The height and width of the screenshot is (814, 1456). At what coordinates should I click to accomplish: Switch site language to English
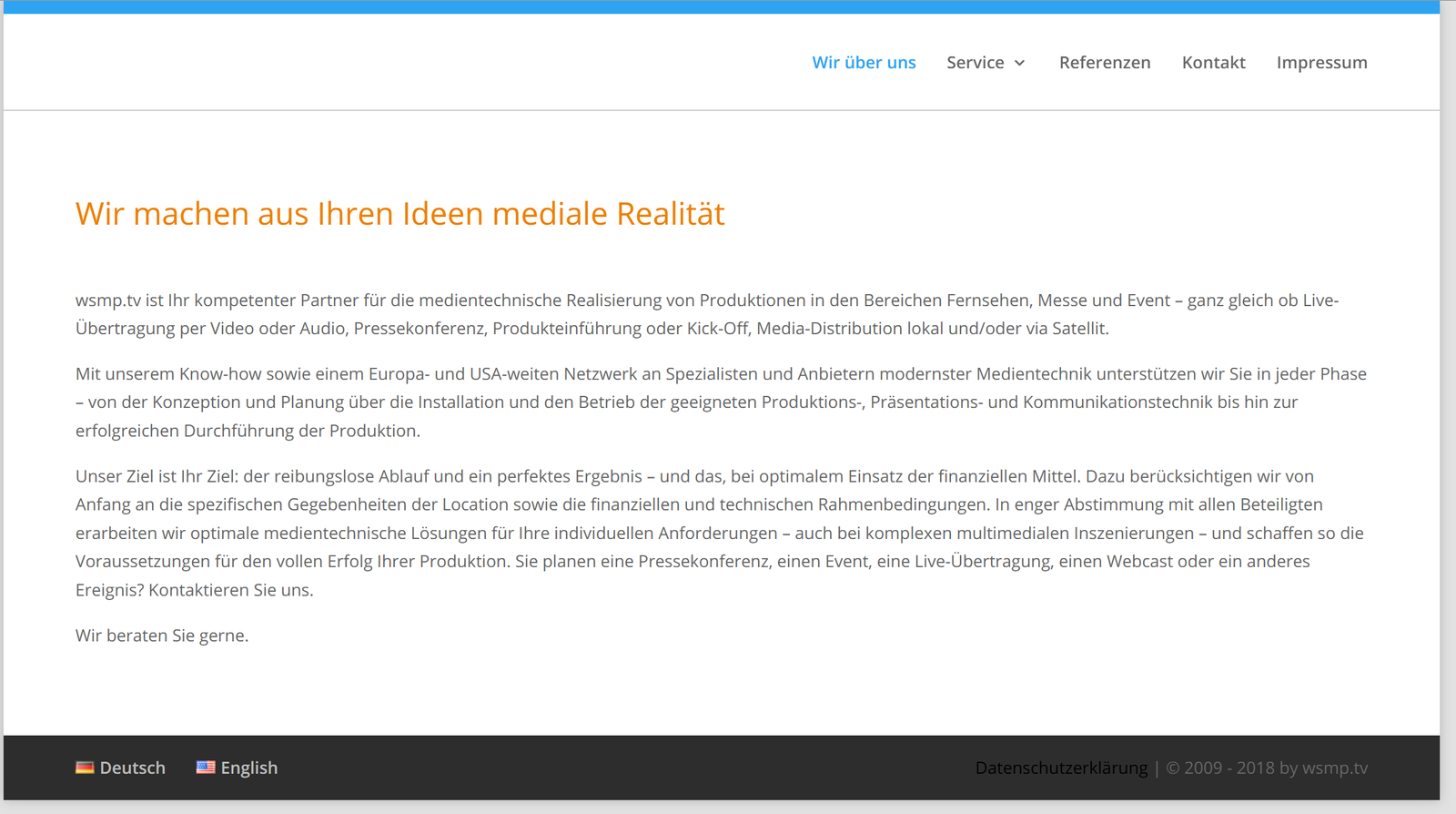pos(248,768)
